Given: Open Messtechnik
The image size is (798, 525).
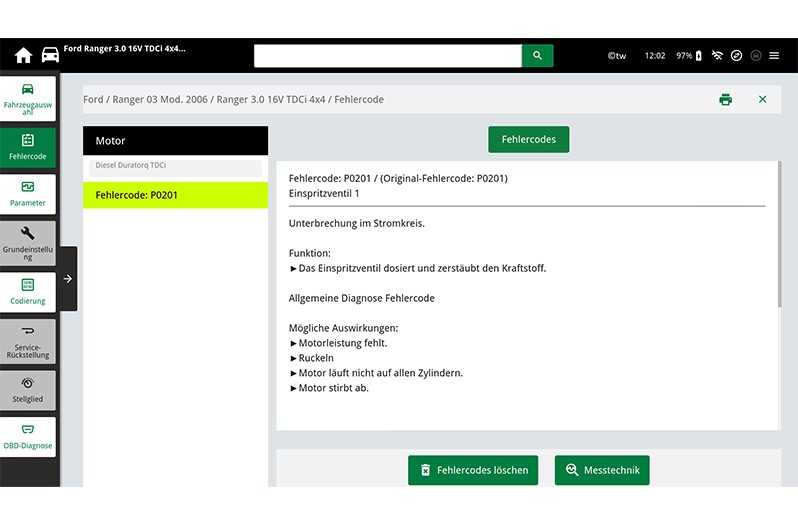Looking at the screenshot, I should pos(602,470).
